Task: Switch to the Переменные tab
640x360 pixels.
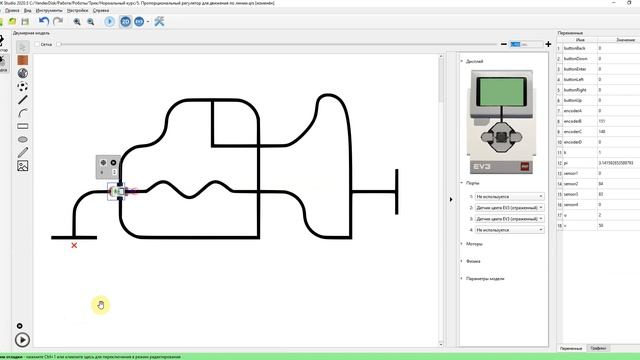Action: tap(571, 348)
